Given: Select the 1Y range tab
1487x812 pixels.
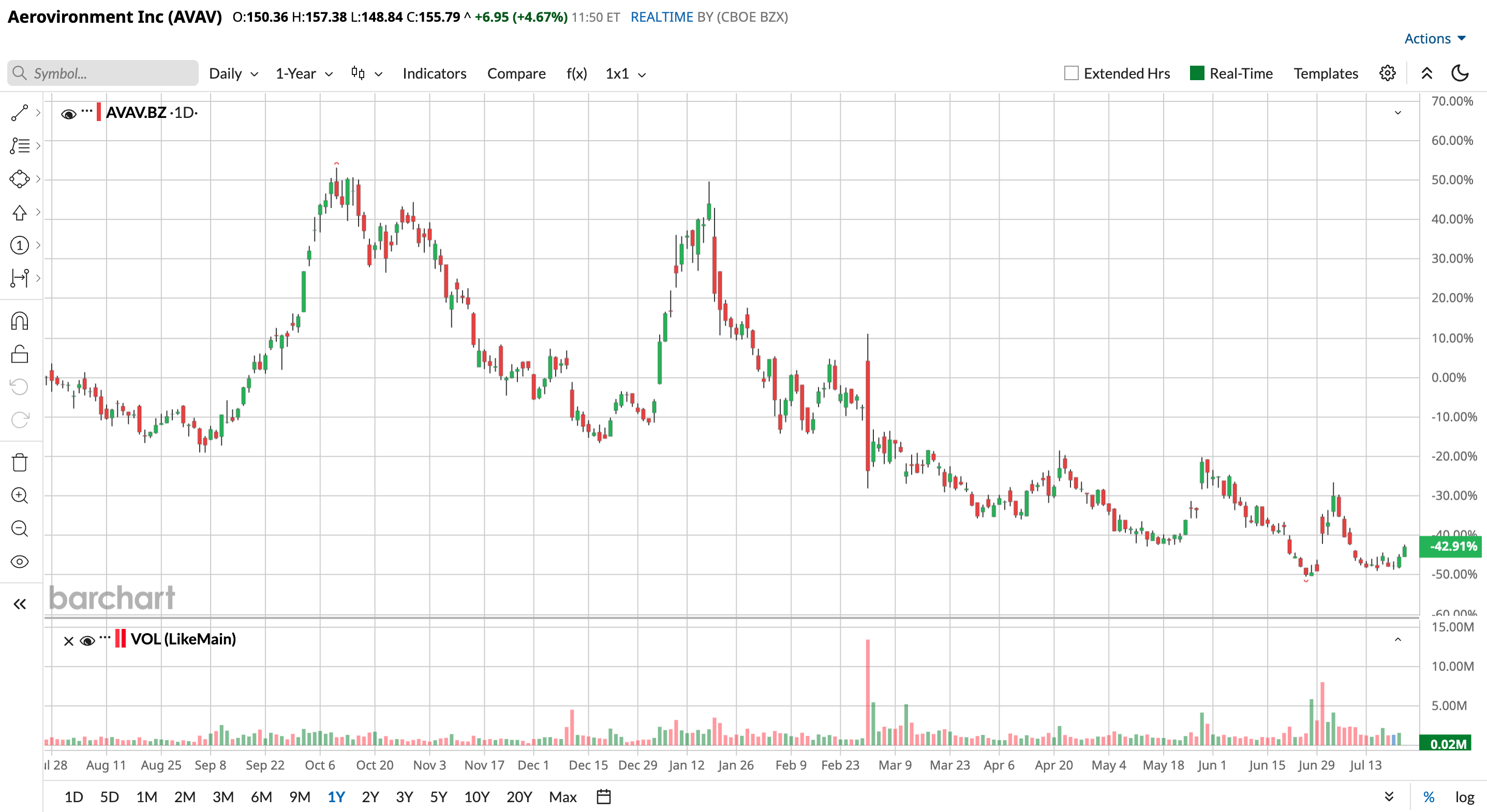Looking at the screenshot, I should [x=336, y=797].
